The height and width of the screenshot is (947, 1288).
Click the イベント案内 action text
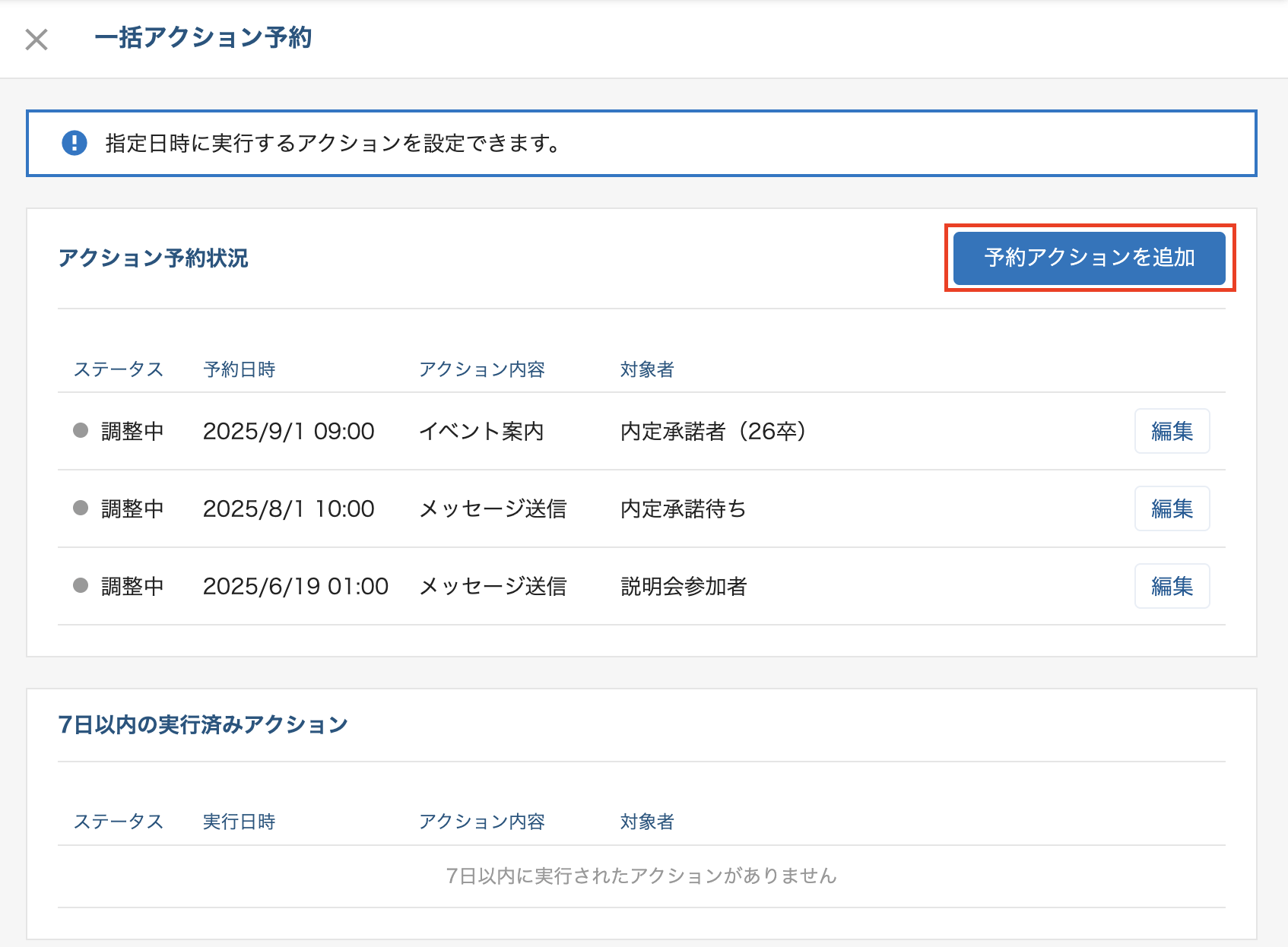(481, 432)
